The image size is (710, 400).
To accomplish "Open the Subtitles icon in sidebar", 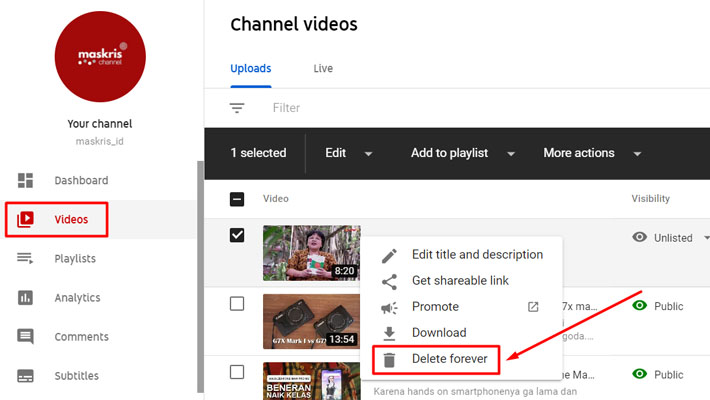I will [25, 376].
